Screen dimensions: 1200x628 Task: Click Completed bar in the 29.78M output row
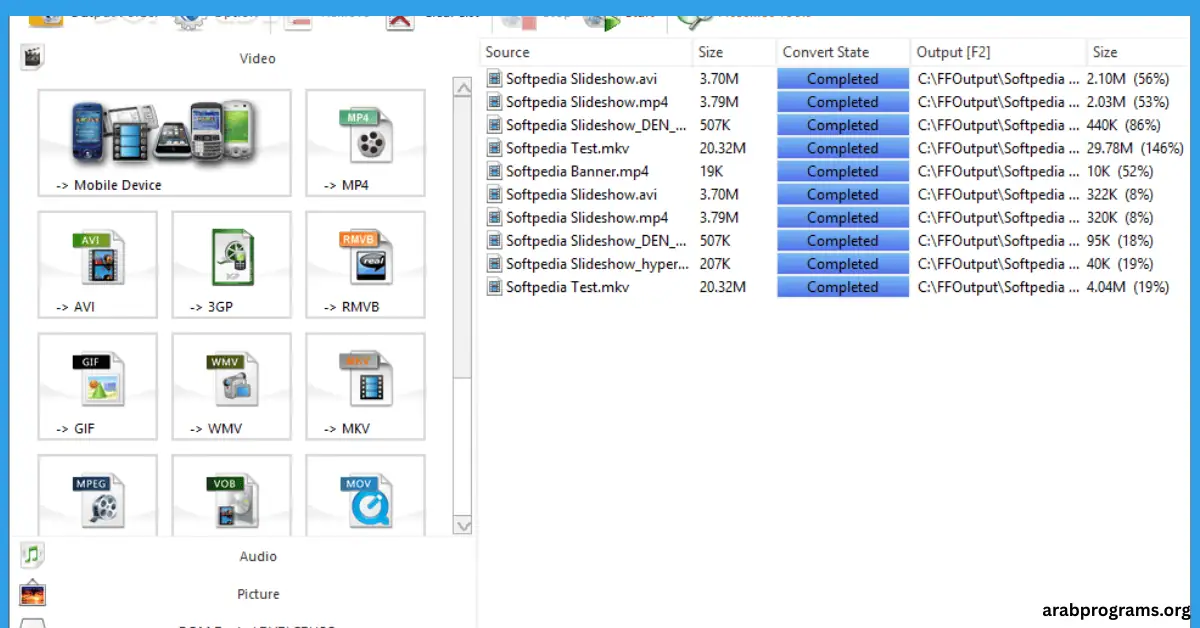click(x=843, y=148)
